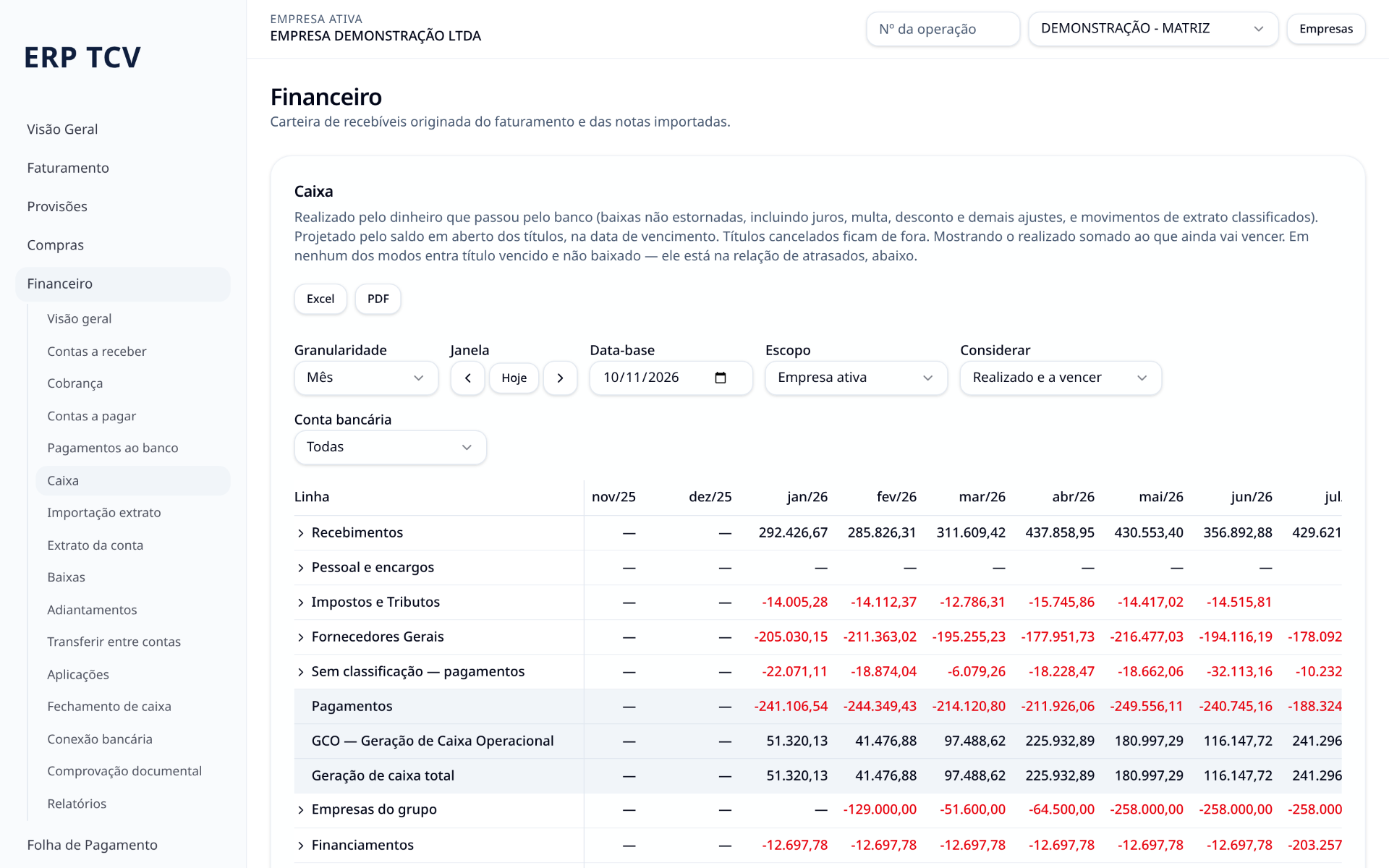Go to the previous Janela period arrow
The height and width of the screenshot is (868, 1389).
467,378
